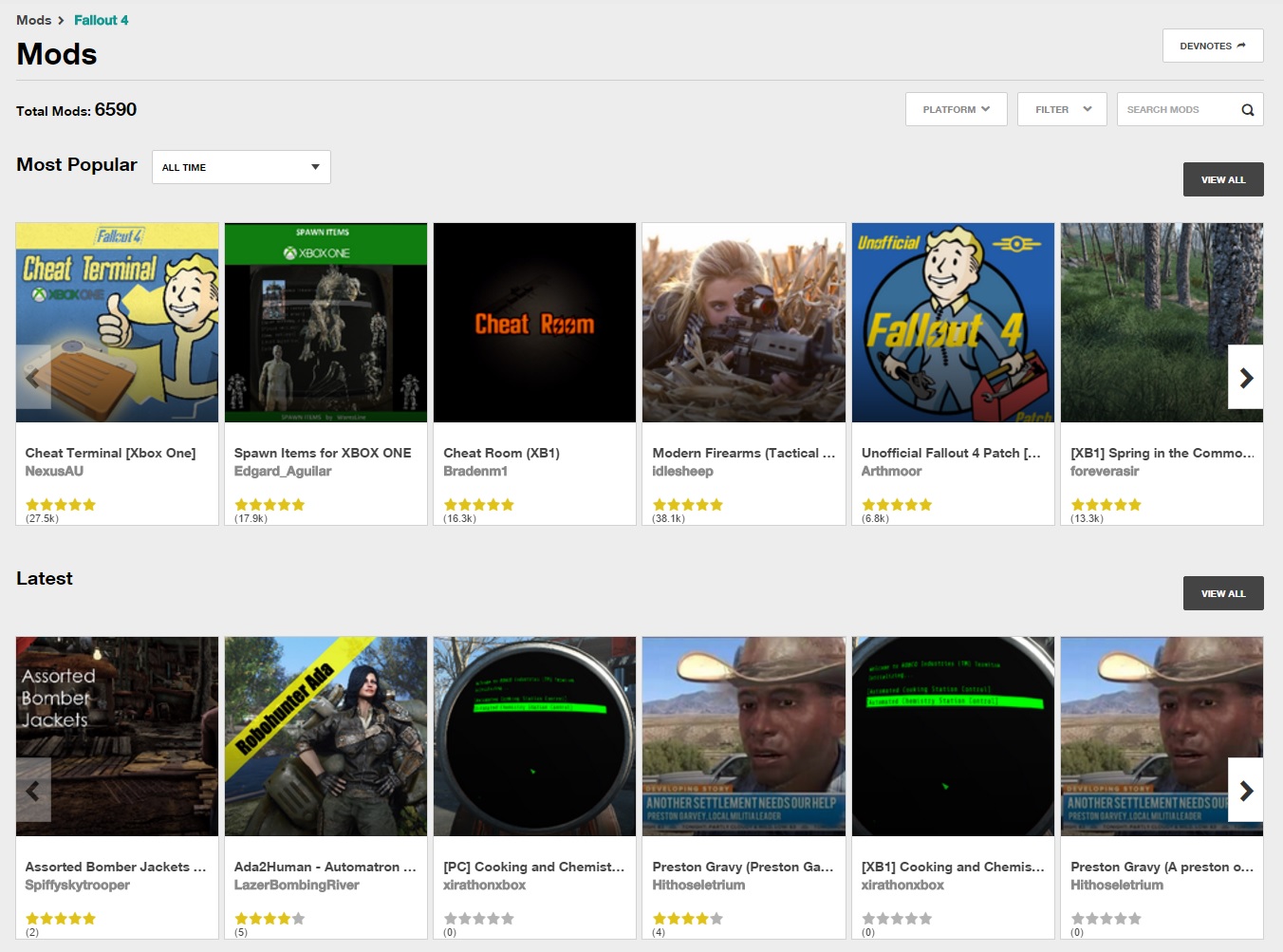The image size is (1283, 952).
Task: Click Latest carousel previous arrow
Action: pos(33,791)
